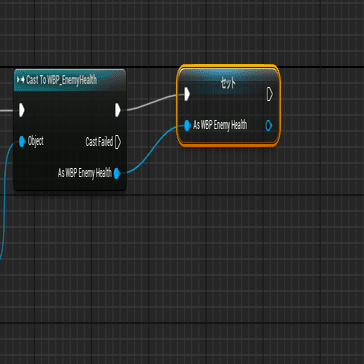This screenshot has height=364, width=364.
Task: Click the Cast node's input execution pin
Action: [22, 110]
